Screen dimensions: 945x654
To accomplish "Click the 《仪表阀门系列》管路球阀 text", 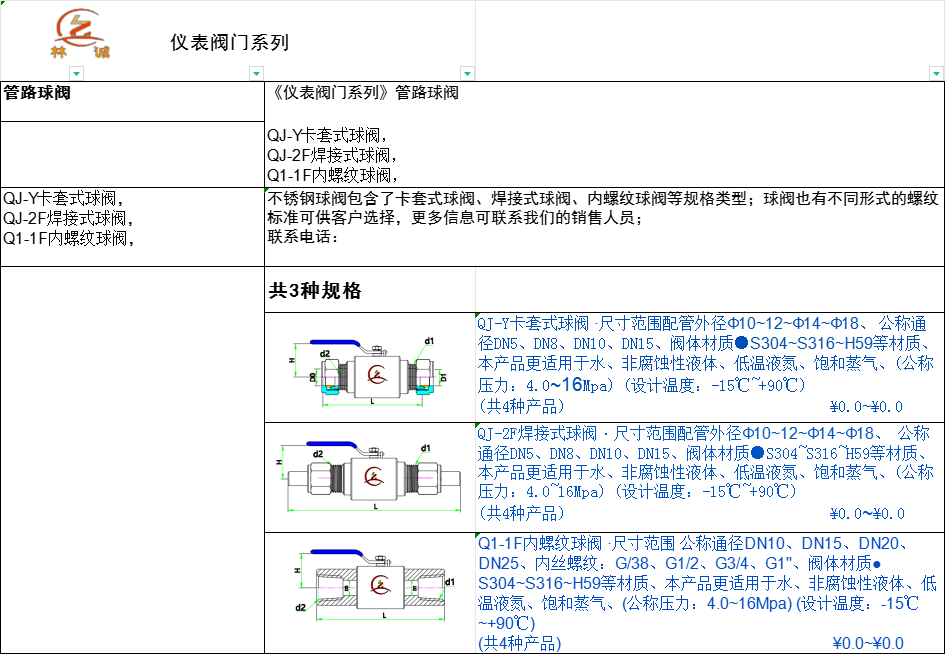I will (364, 93).
